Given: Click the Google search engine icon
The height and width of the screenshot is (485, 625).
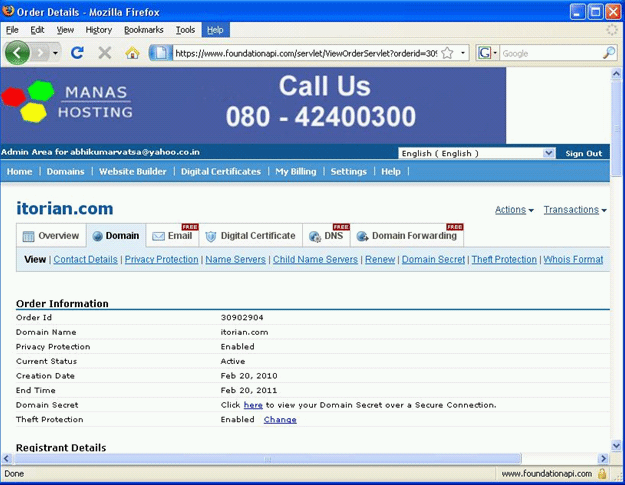Looking at the screenshot, I should click(x=484, y=53).
